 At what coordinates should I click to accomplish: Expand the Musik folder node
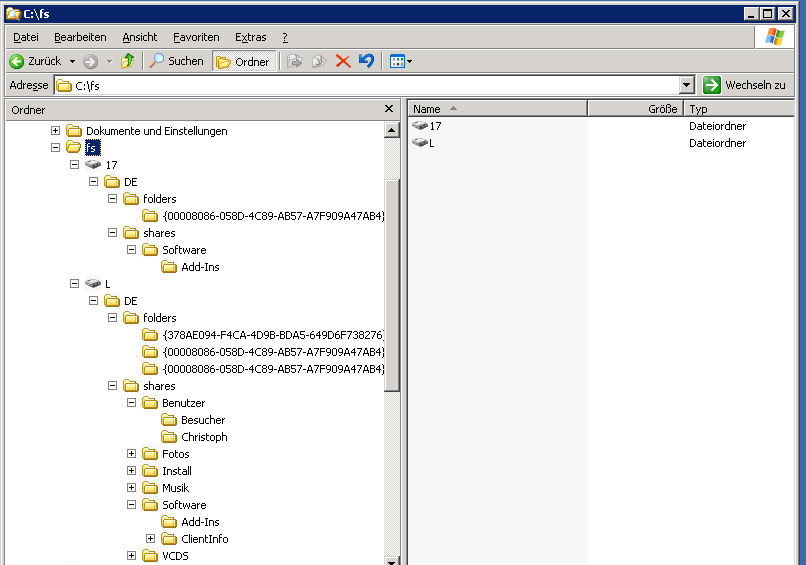(x=132, y=487)
